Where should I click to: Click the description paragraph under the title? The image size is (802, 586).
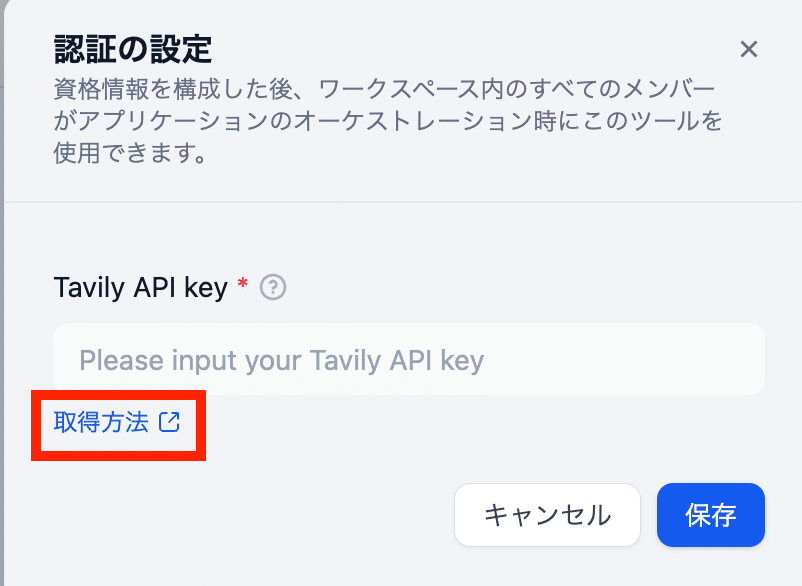[388, 121]
